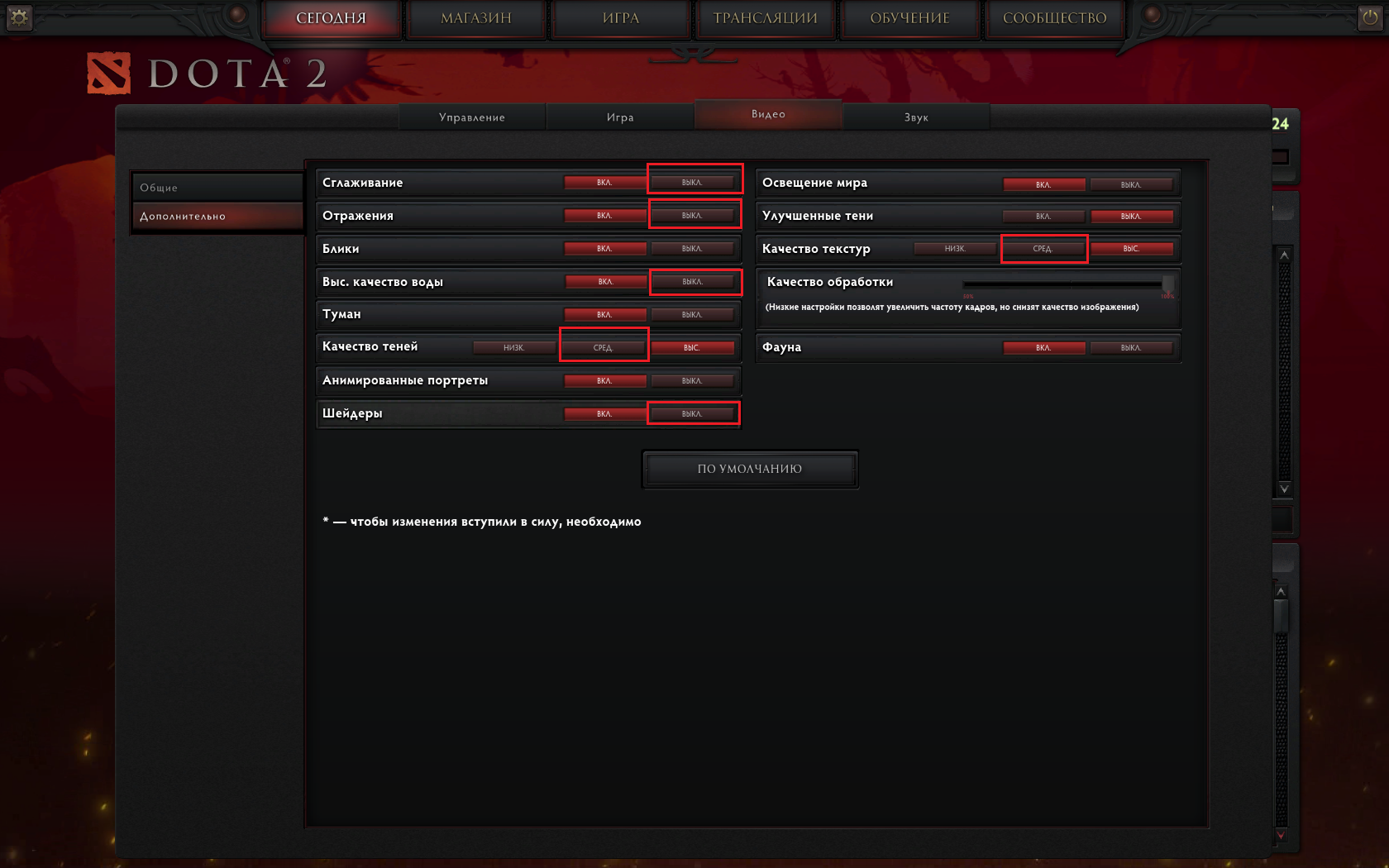This screenshot has width=1389, height=868.
Task: Open the Трансляции top tab
Action: point(766,18)
